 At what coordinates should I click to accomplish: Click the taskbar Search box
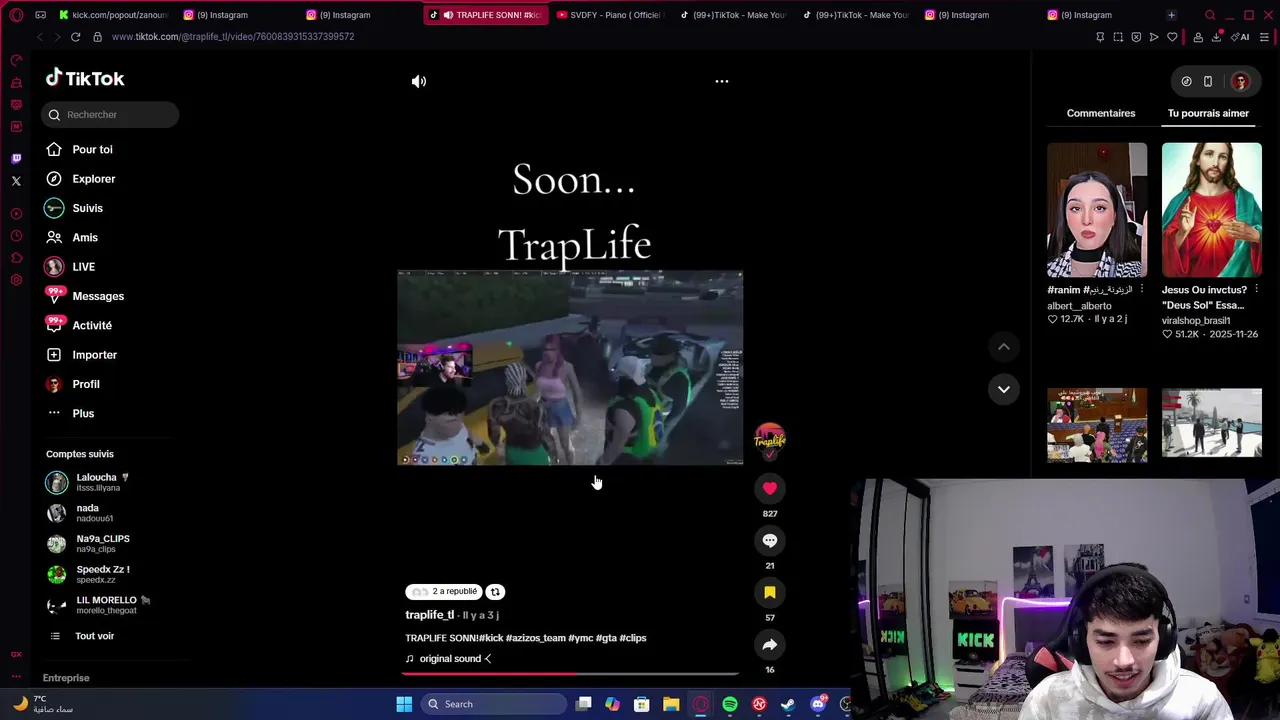(x=495, y=704)
